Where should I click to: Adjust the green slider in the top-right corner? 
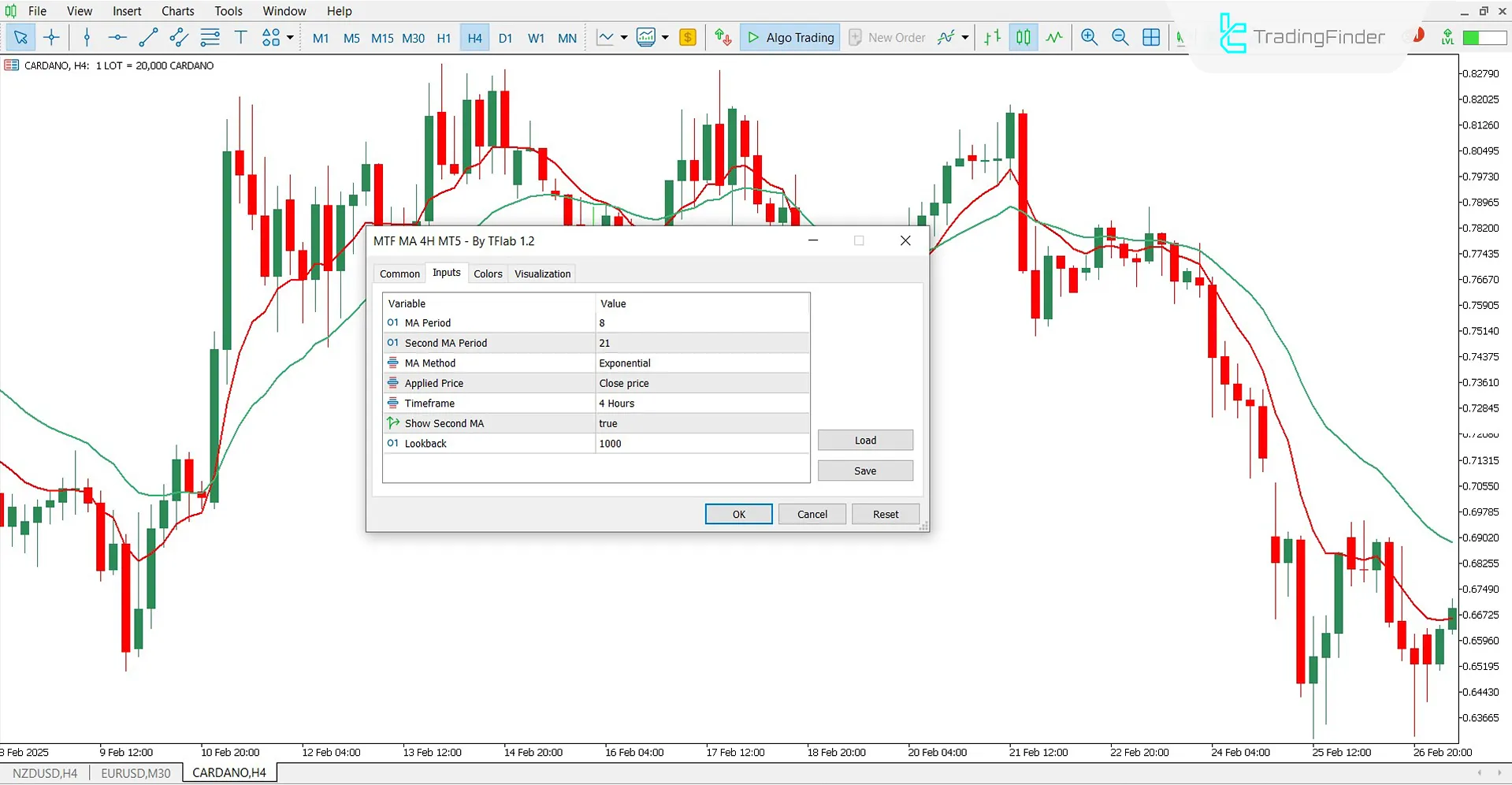1484,37
